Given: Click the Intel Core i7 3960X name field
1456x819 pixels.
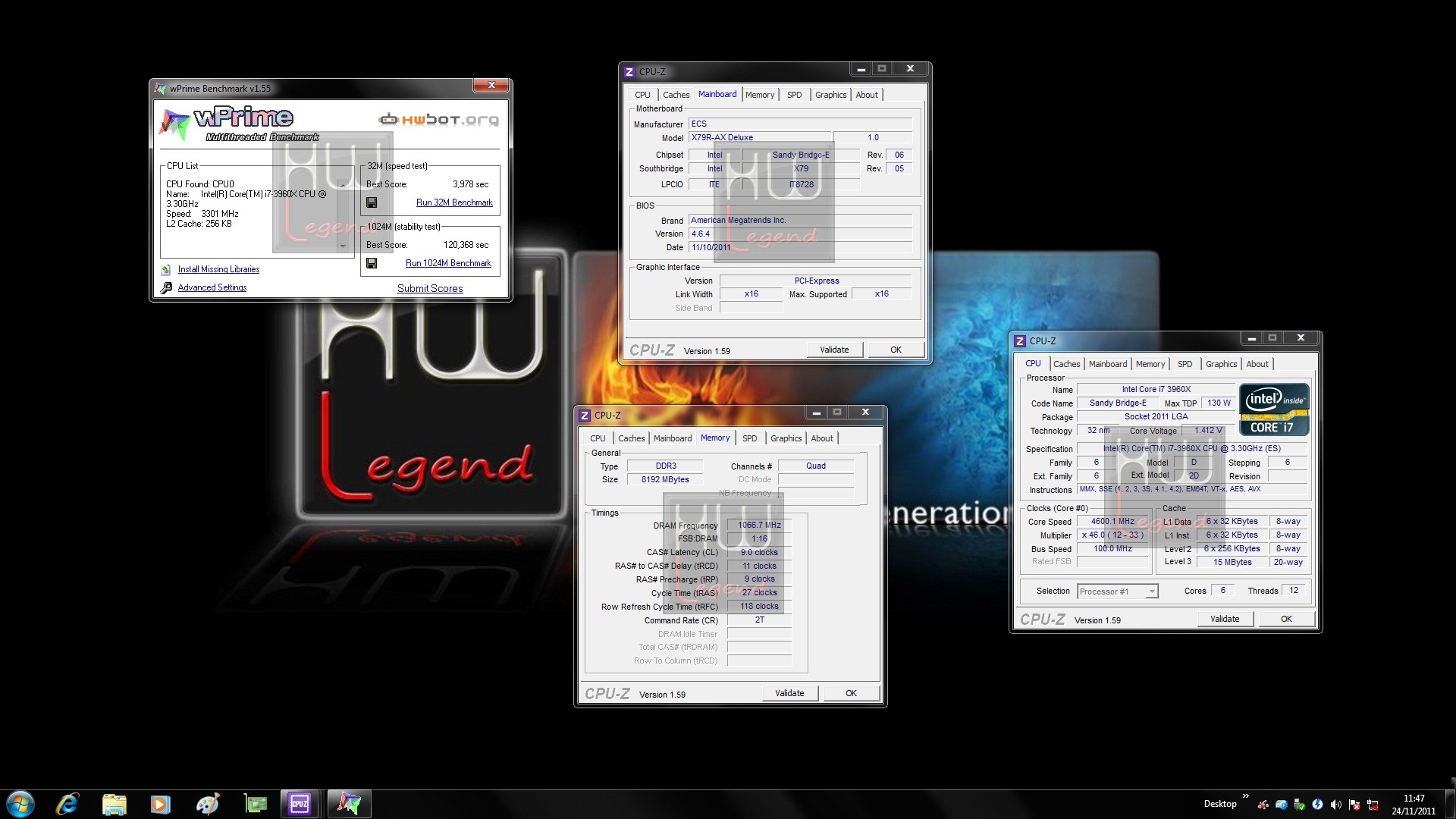Looking at the screenshot, I should pyautogui.click(x=1156, y=389).
